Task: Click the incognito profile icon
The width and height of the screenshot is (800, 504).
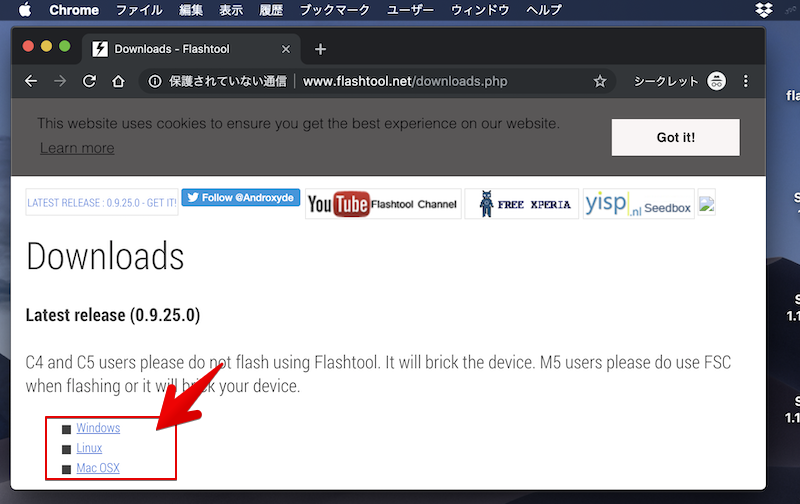Action: [x=717, y=81]
